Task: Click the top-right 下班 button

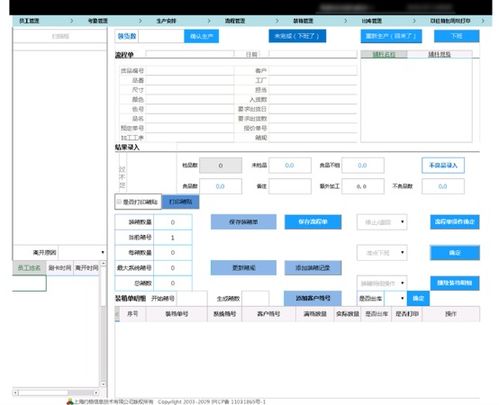Action: pyautogui.click(x=456, y=36)
